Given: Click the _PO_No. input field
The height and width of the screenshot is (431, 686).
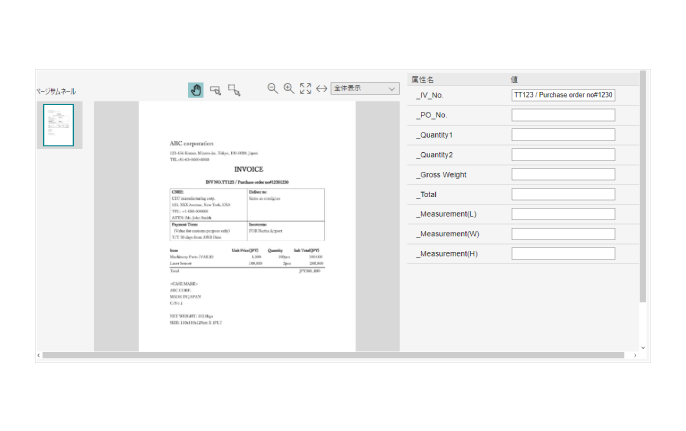Looking at the screenshot, I should (x=563, y=115).
